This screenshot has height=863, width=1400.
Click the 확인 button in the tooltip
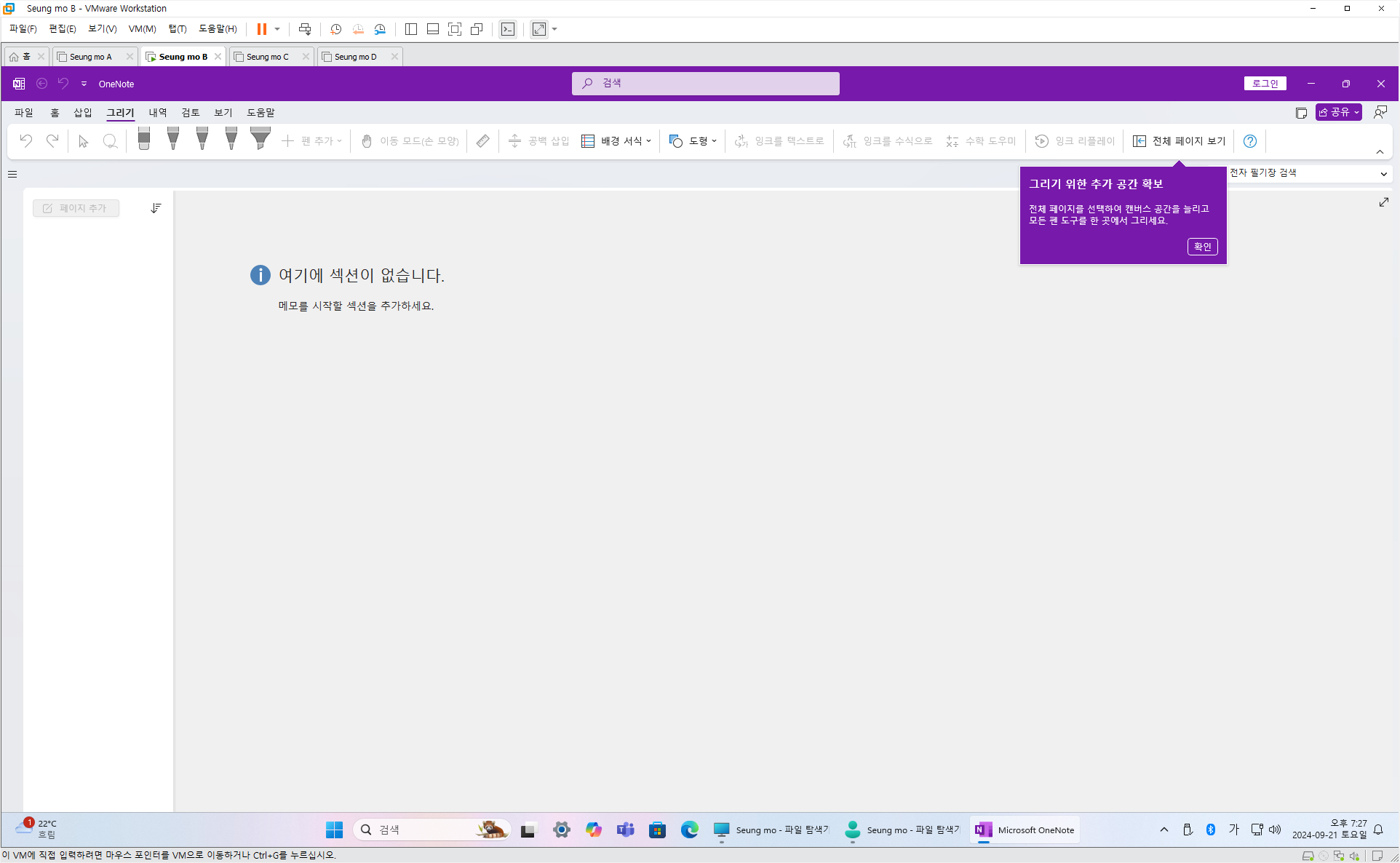1202,247
